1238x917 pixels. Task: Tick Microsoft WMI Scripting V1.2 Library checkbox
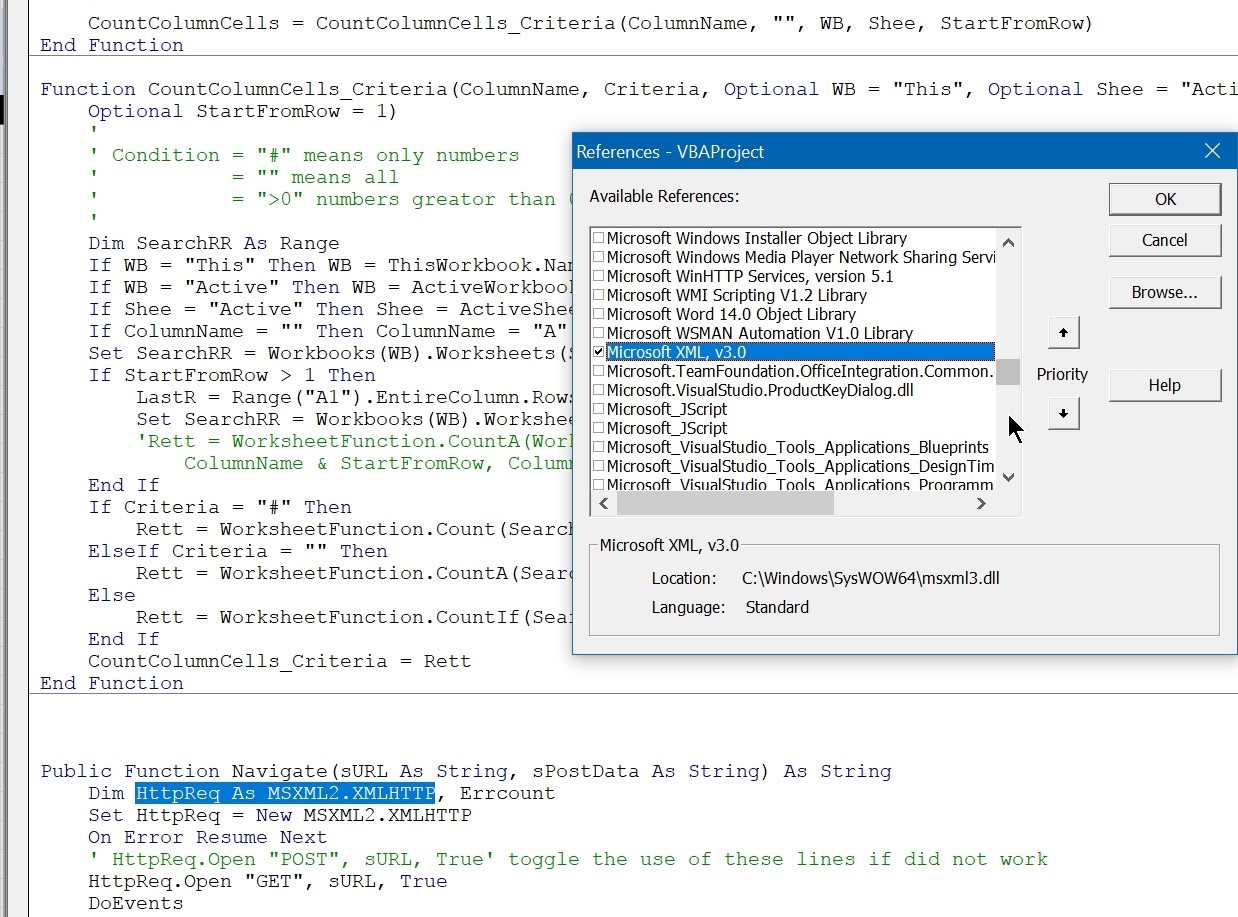point(599,295)
